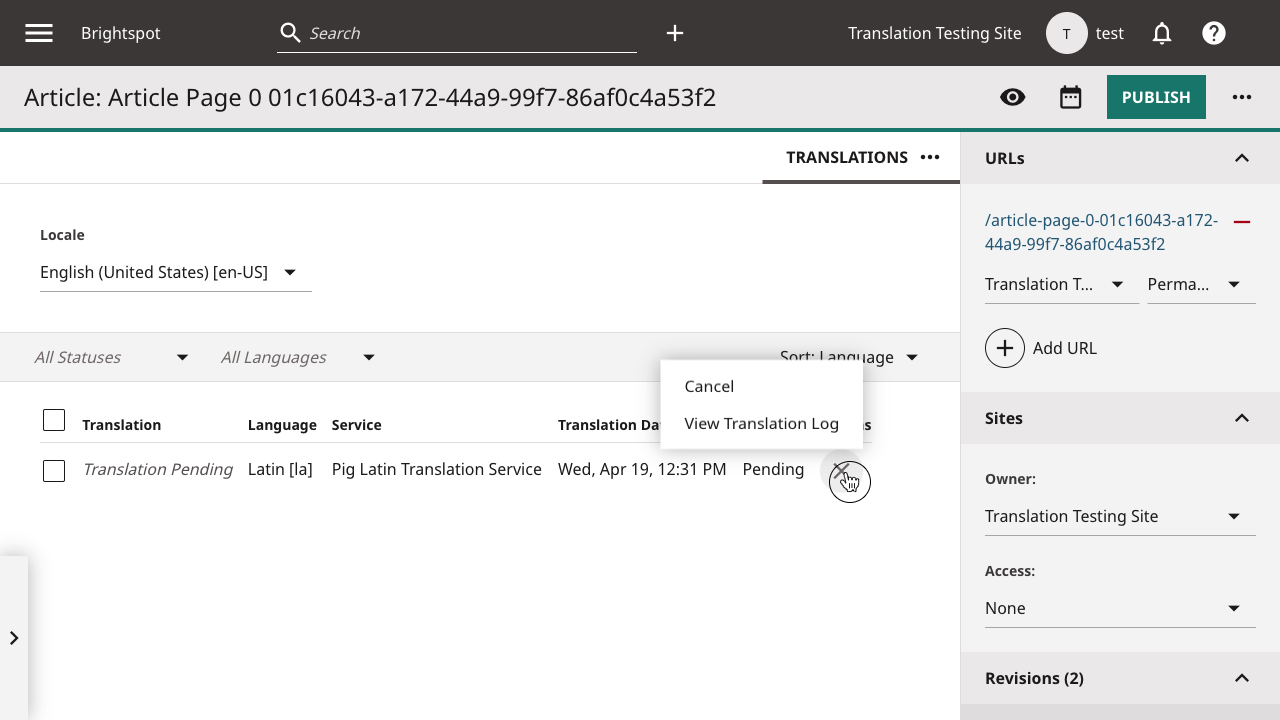This screenshot has width=1280, height=720.
Task: Switch to the TRANSLATIONS tab
Action: [x=846, y=157]
